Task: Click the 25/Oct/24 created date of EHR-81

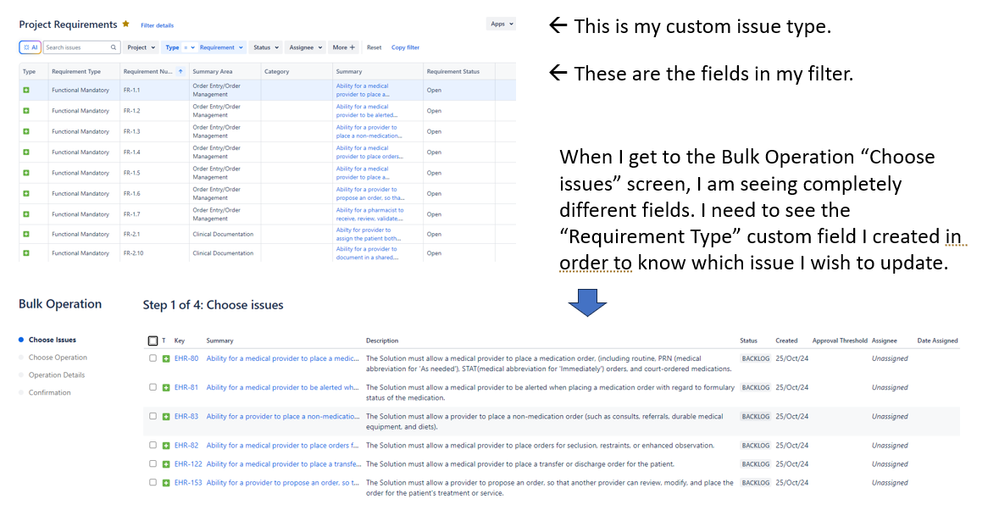Action: click(x=792, y=388)
